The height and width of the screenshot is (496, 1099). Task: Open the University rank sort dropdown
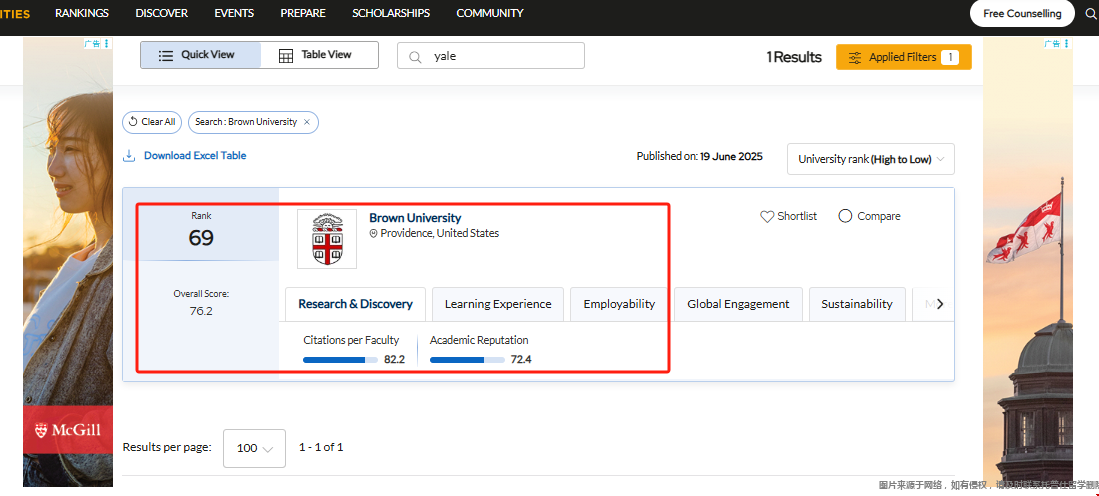[870, 160]
